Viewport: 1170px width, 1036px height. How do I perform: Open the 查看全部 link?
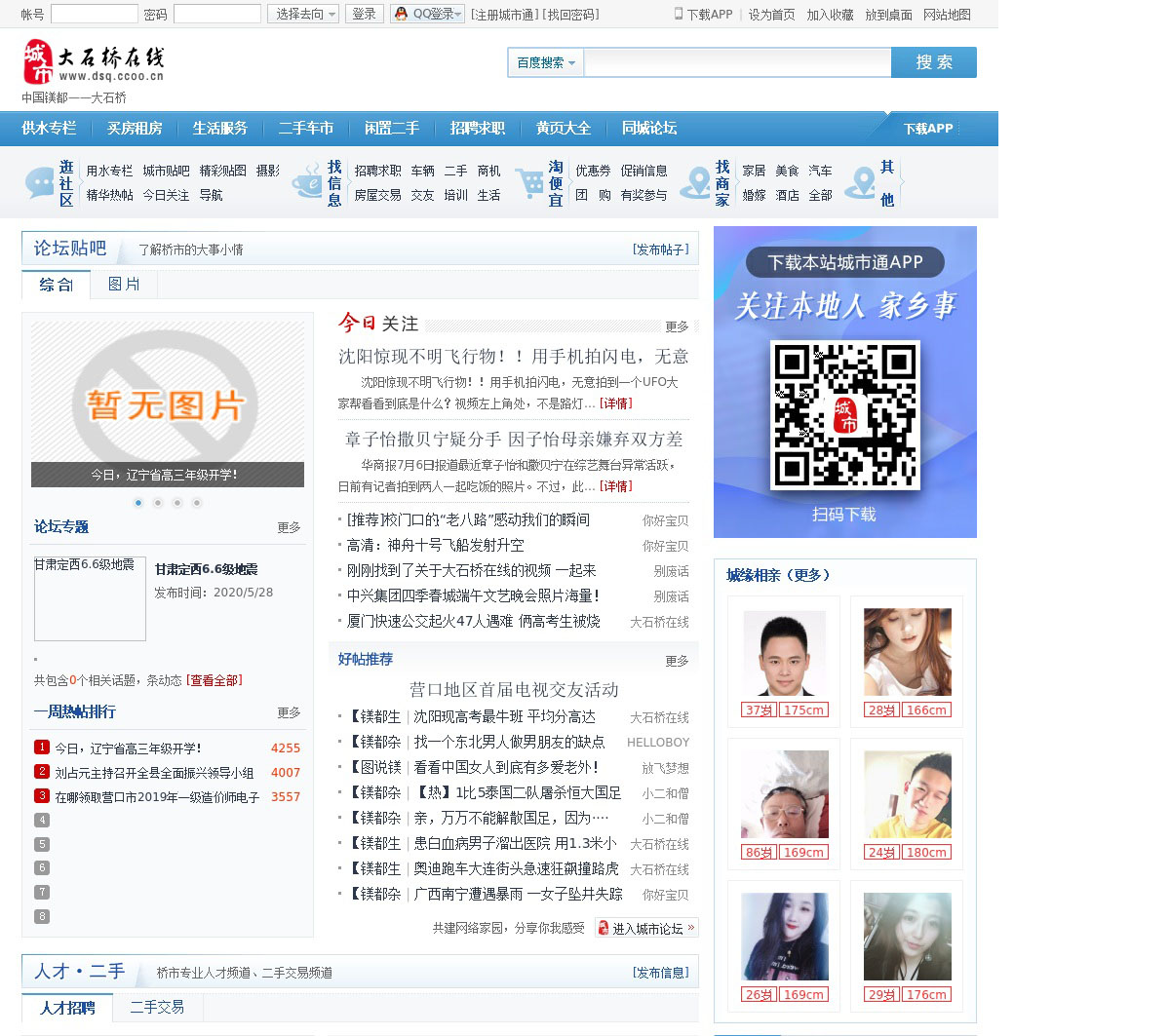point(214,680)
